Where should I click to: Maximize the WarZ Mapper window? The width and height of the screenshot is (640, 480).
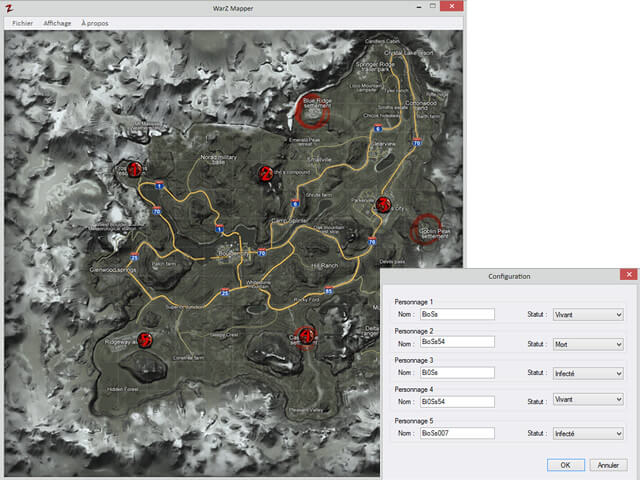tap(433, 6)
